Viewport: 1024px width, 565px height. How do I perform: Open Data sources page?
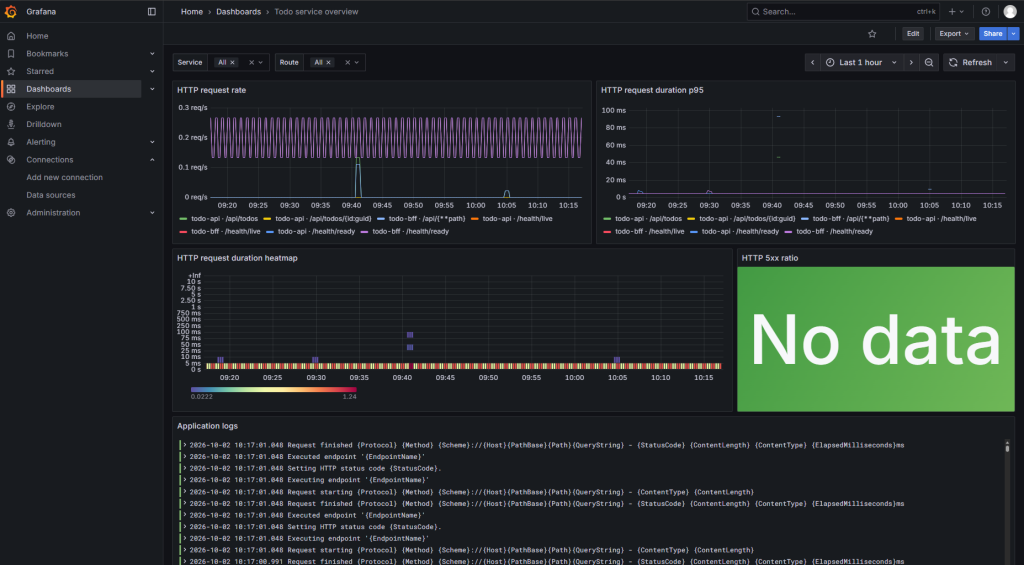tap(51, 195)
